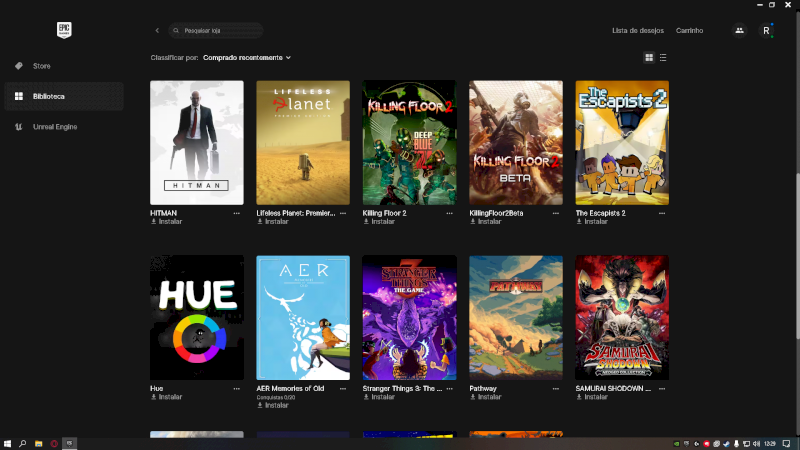Open the Killing Floor 2 Beta cover
The height and width of the screenshot is (450, 800).
(x=516, y=142)
